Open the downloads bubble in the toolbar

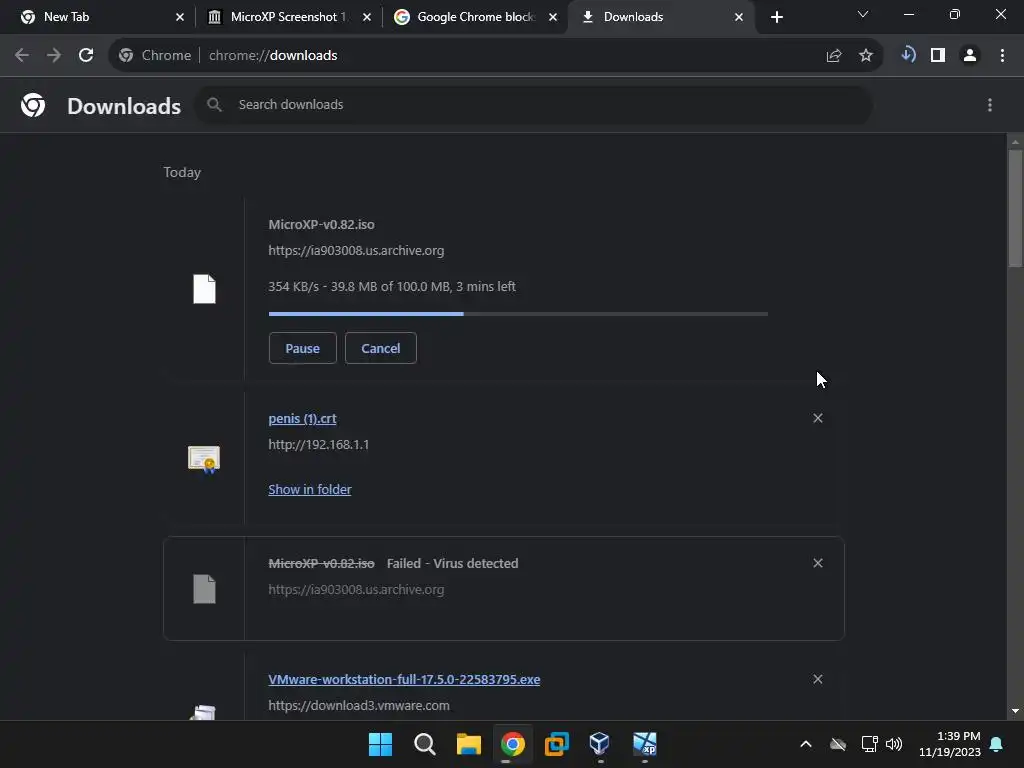pyautogui.click(x=908, y=55)
